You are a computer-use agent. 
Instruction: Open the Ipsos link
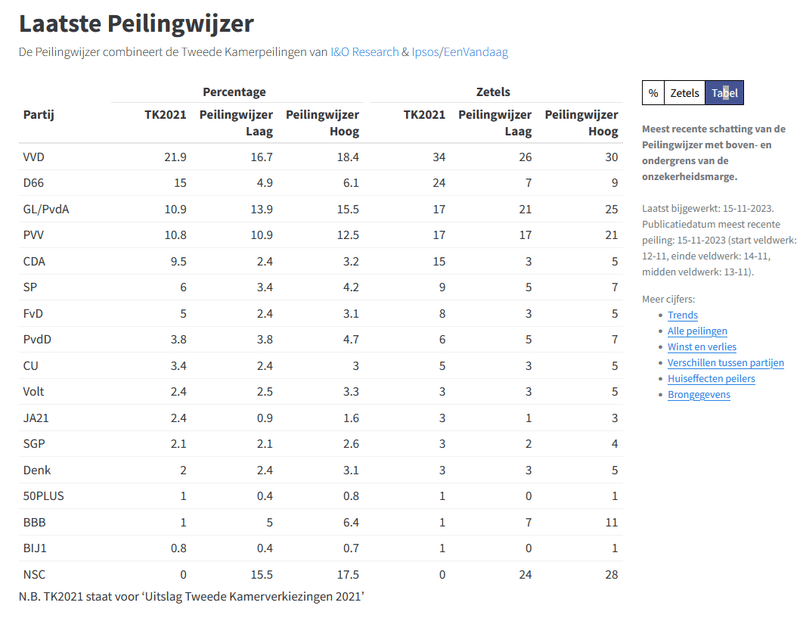tap(426, 52)
